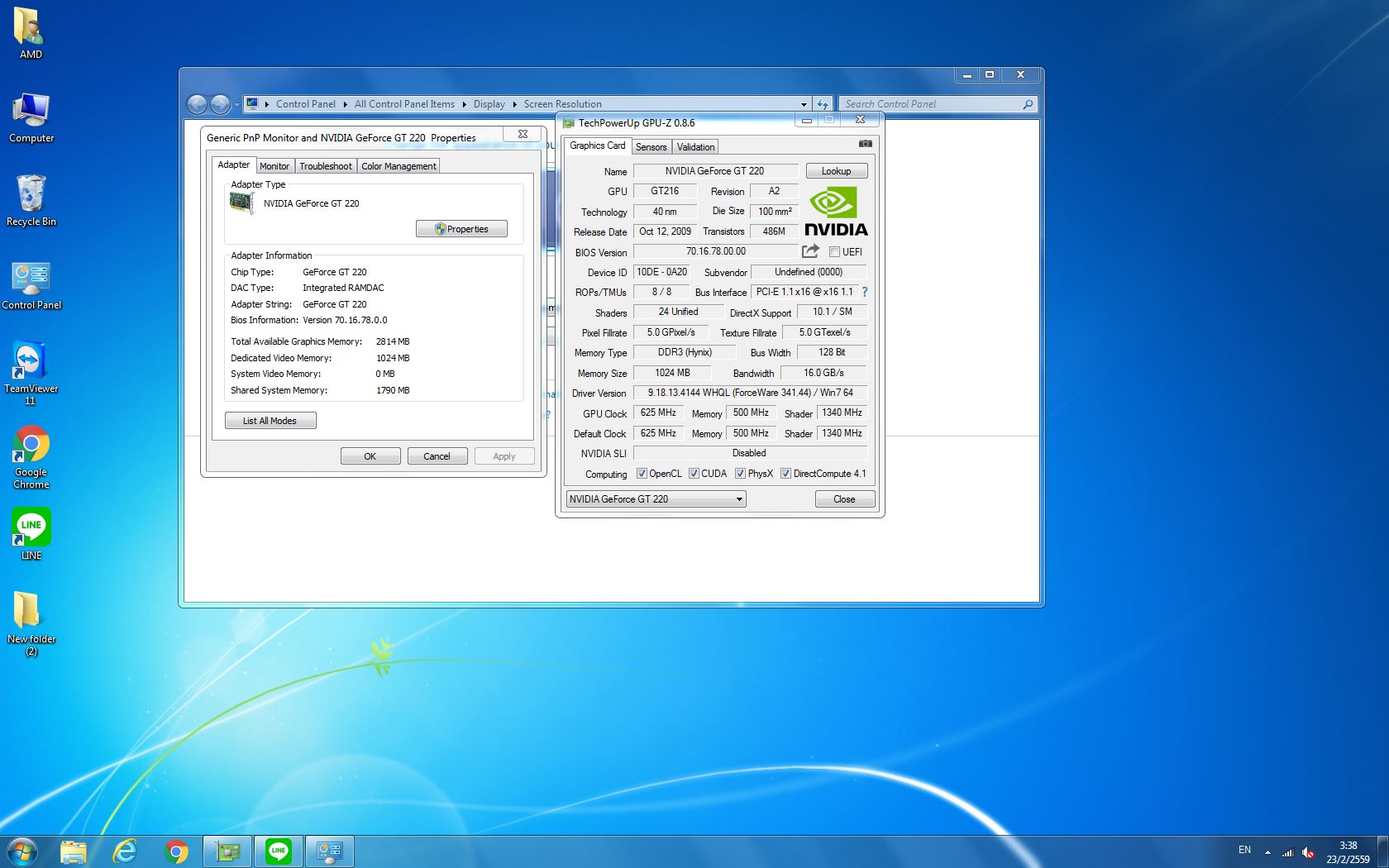Toggle the UEFI checkbox

point(834,252)
